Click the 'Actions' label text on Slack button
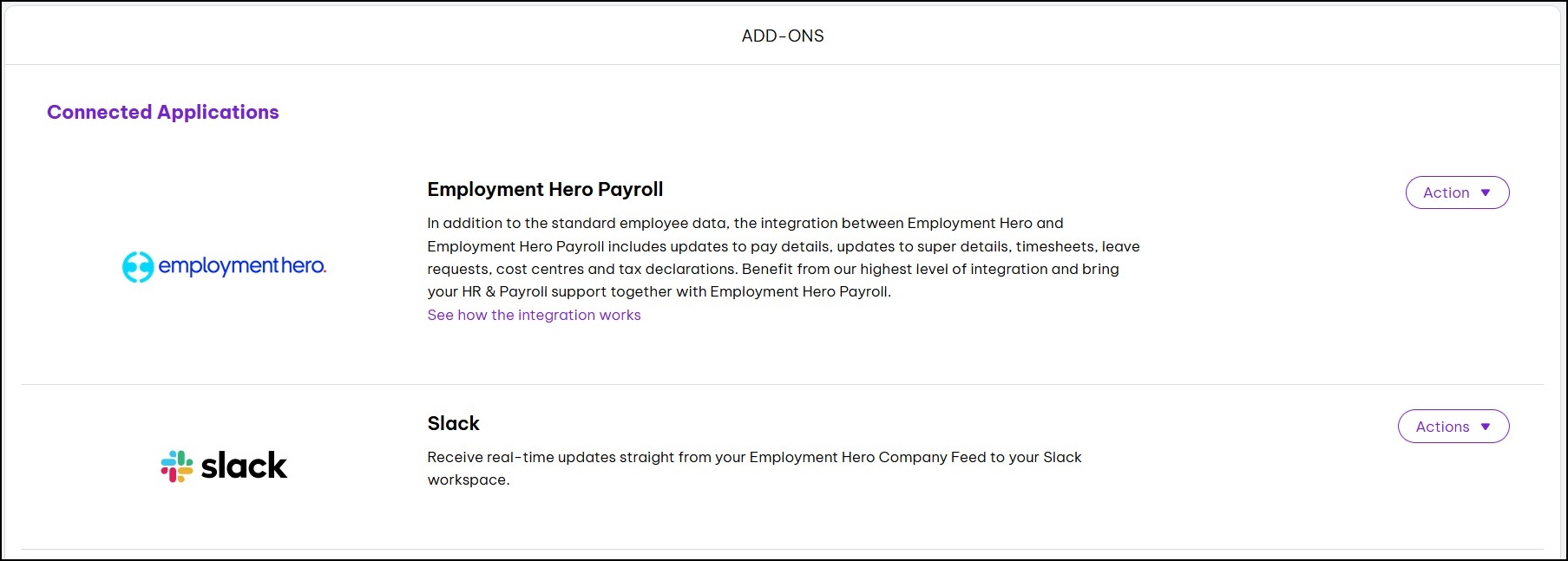The width and height of the screenshot is (1568, 561). 1442,427
